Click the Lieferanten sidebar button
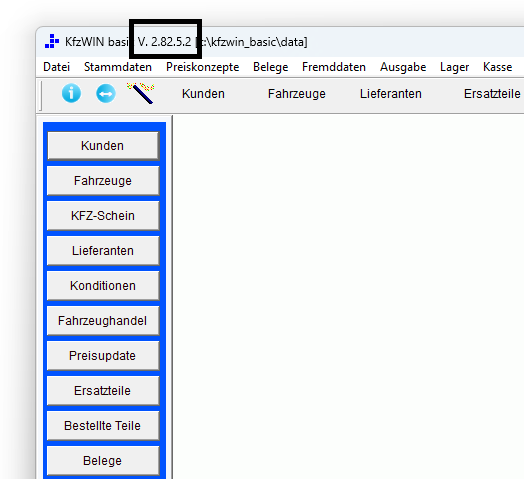This screenshot has width=524, height=479. click(x=103, y=251)
